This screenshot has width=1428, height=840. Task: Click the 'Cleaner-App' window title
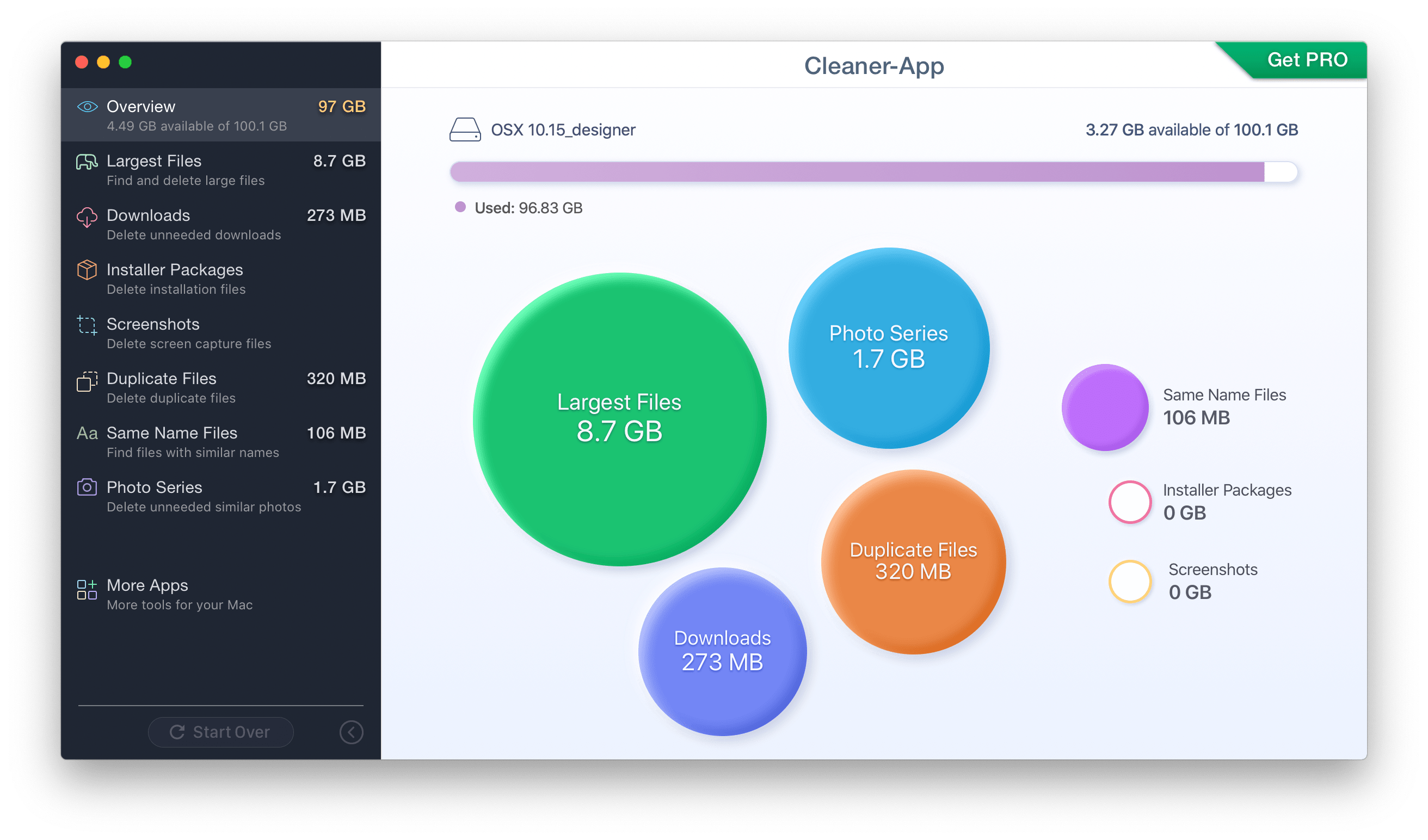[874, 66]
